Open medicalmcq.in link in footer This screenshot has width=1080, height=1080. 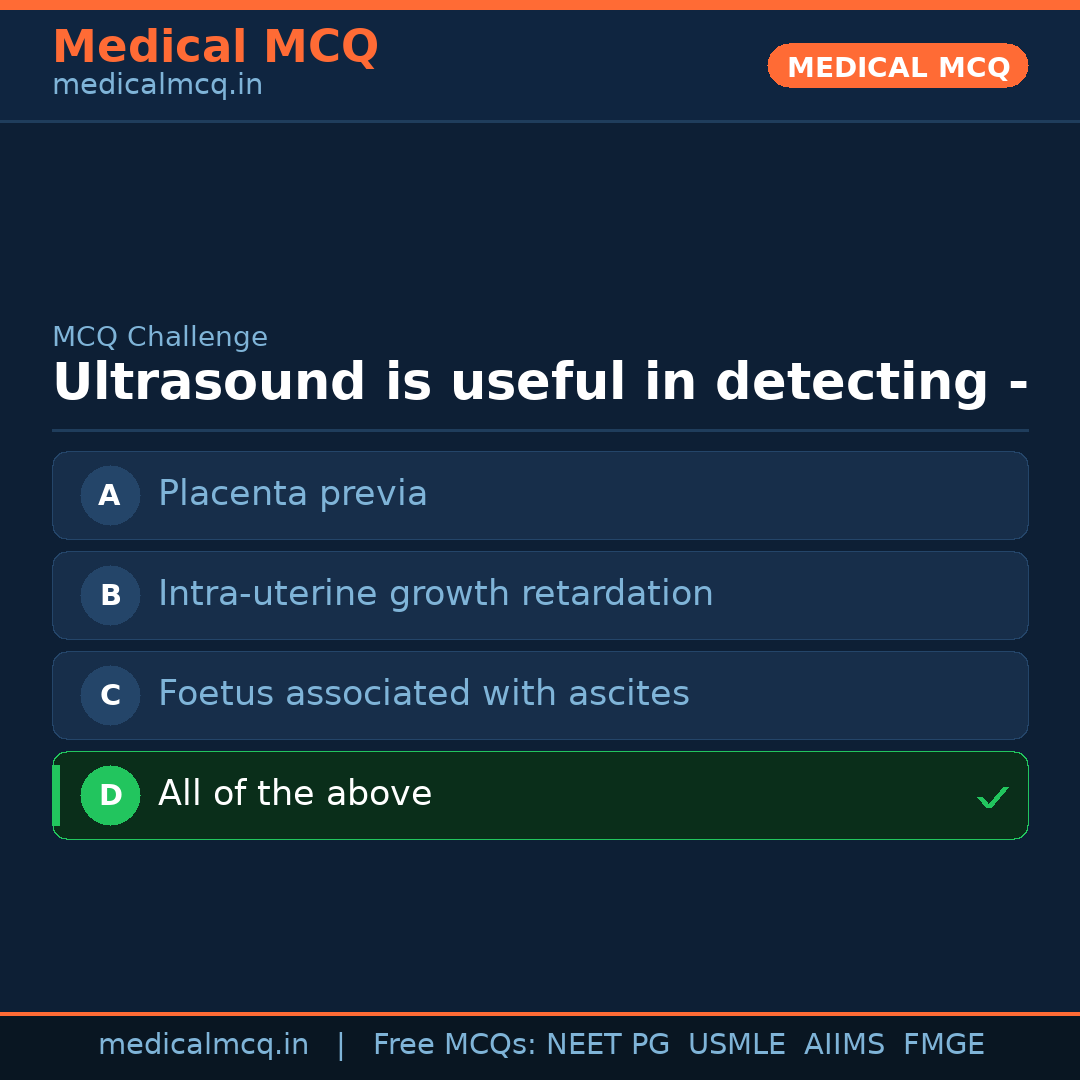pyautogui.click(x=203, y=1045)
